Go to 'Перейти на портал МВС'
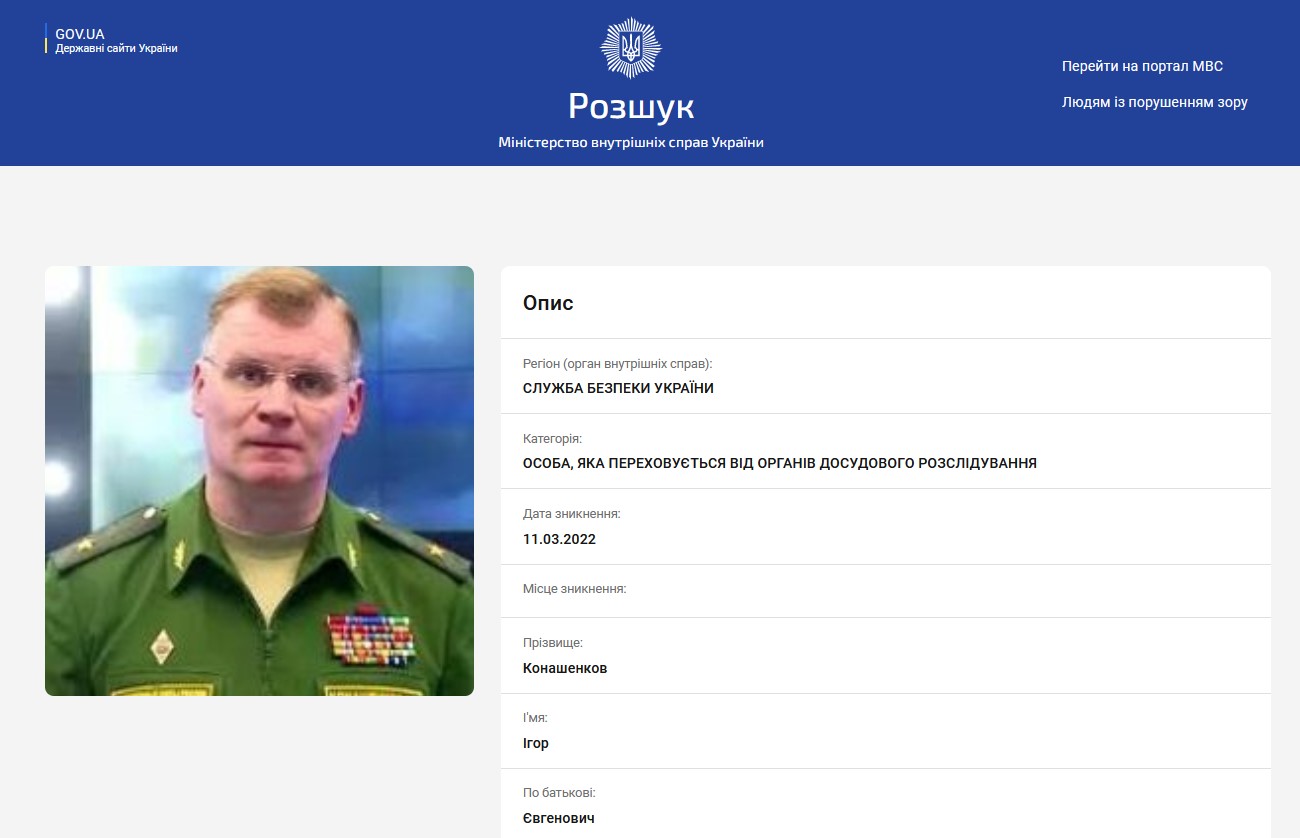The height and width of the screenshot is (838, 1300). click(1142, 66)
